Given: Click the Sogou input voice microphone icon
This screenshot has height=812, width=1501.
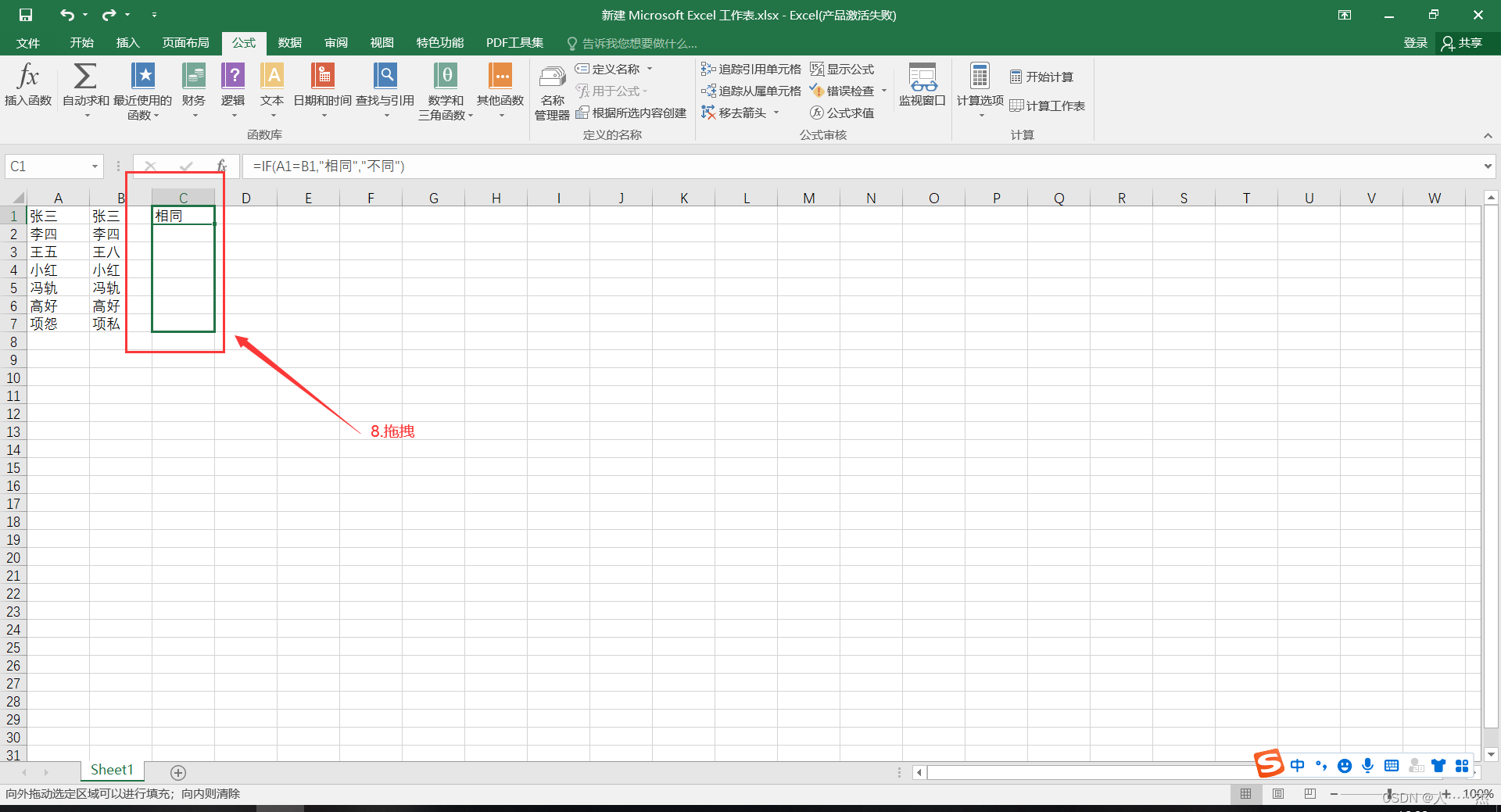Looking at the screenshot, I should (x=1368, y=767).
